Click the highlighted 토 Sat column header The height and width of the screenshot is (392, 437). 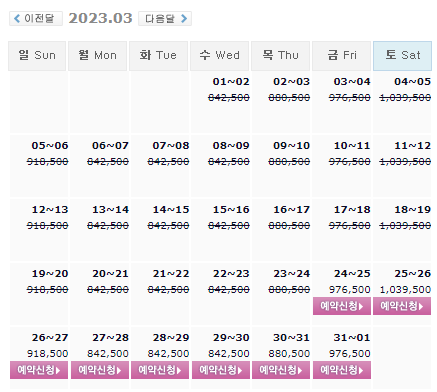[402, 56]
